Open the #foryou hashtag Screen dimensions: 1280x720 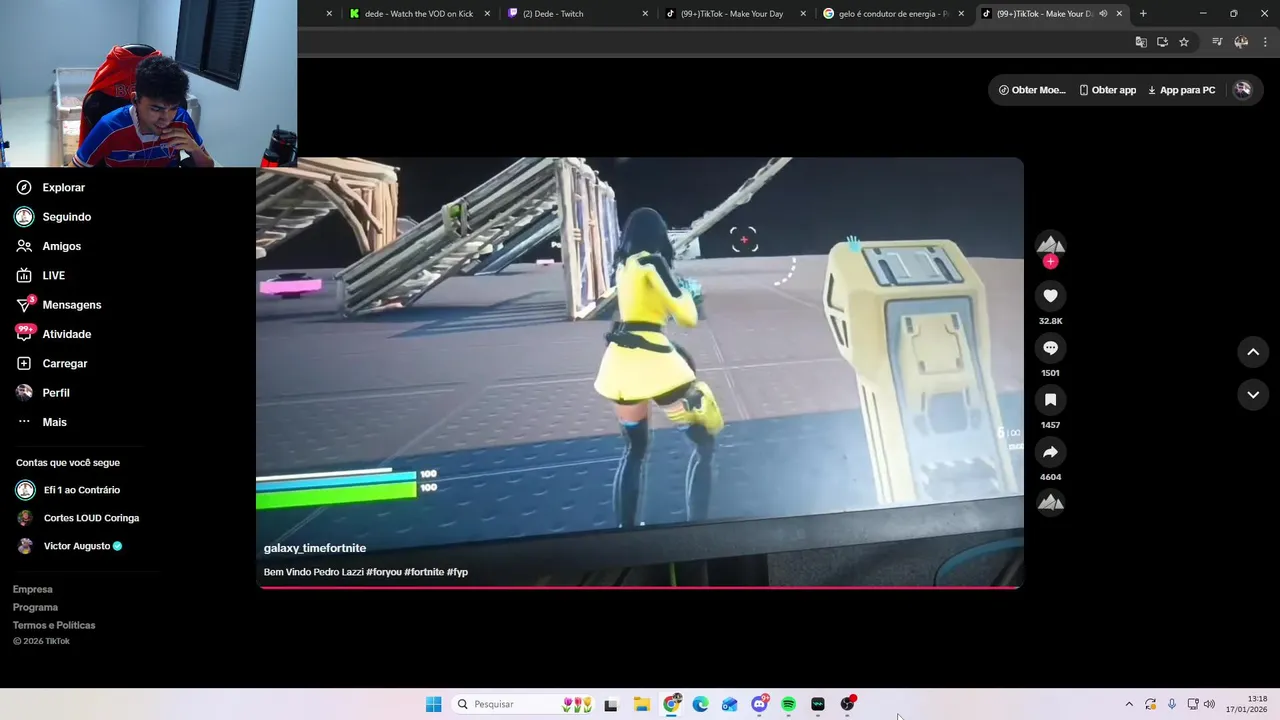384,572
